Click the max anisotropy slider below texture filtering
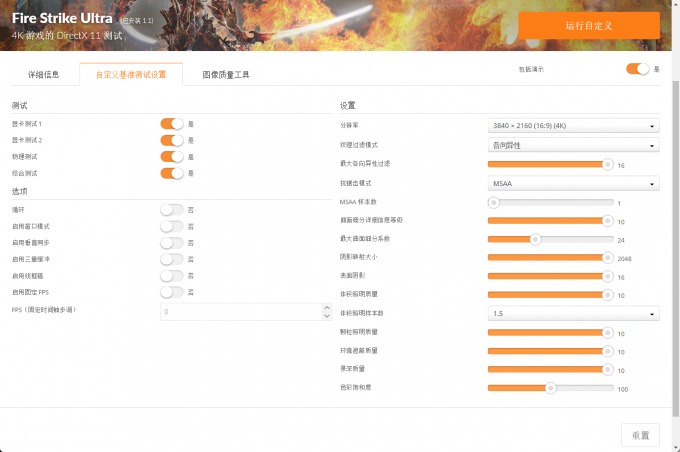This screenshot has width=680, height=452. (x=550, y=164)
